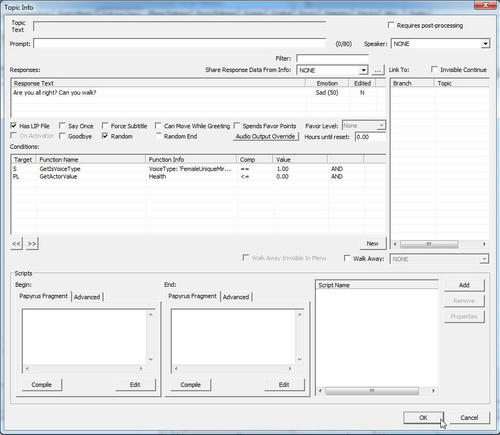Image resolution: width=500 pixels, height=435 pixels.
Task: Open the Speaker dropdown
Action: point(485,44)
